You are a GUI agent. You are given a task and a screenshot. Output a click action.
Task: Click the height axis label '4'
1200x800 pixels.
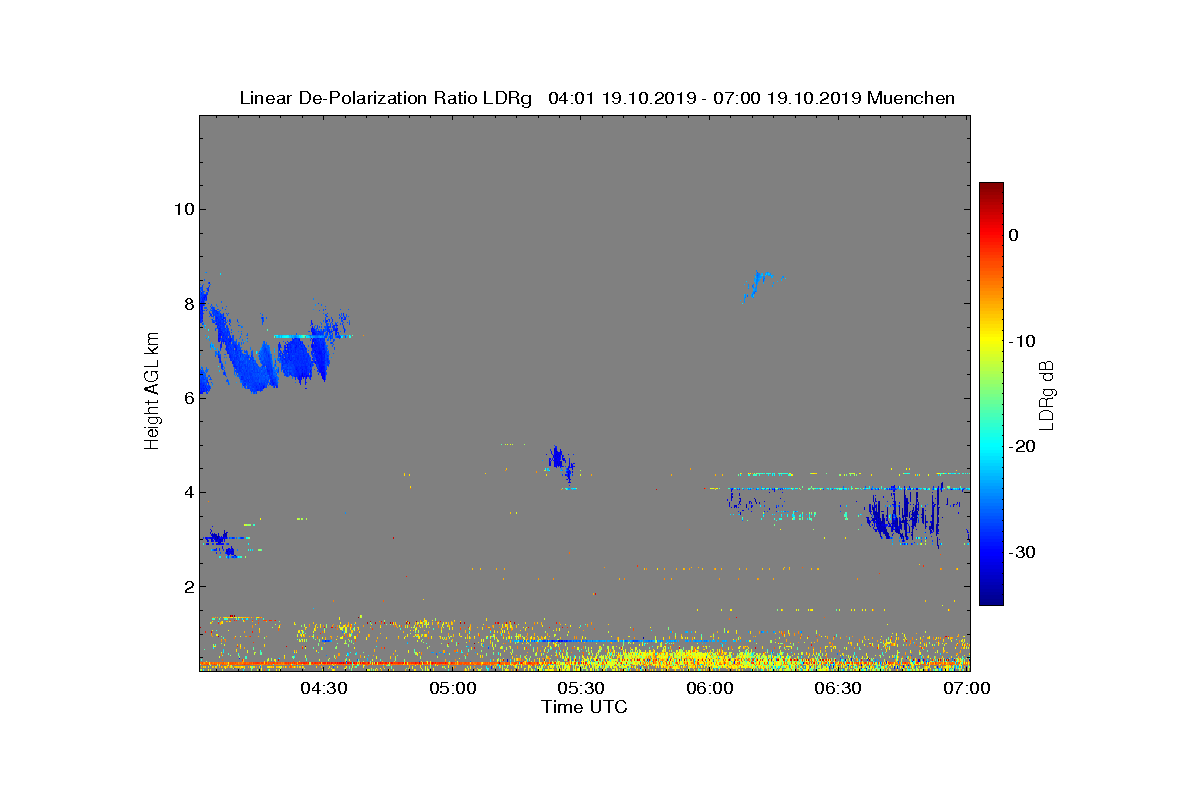click(188, 492)
